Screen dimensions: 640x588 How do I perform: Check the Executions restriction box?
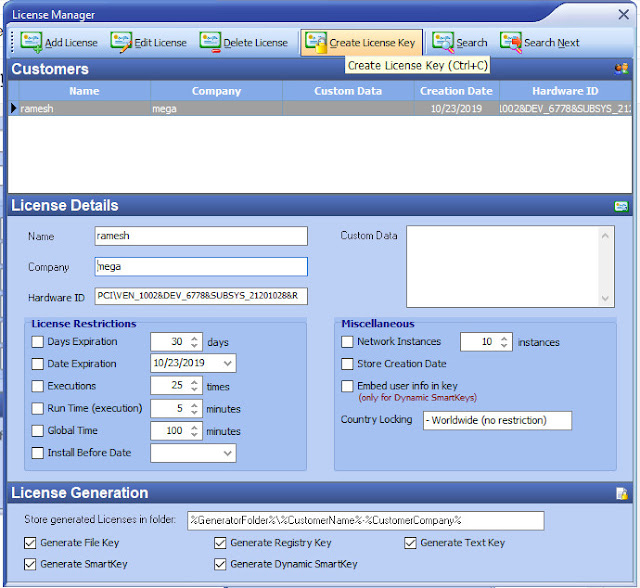38,386
